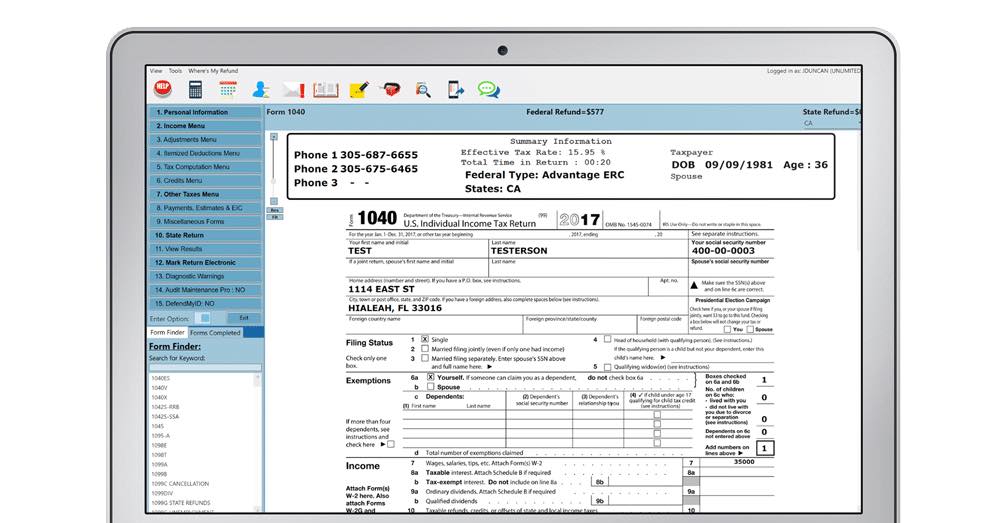Screen dimensions: 1000x523
Task: Open the calculator tool
Action: (x=195, y=89)
